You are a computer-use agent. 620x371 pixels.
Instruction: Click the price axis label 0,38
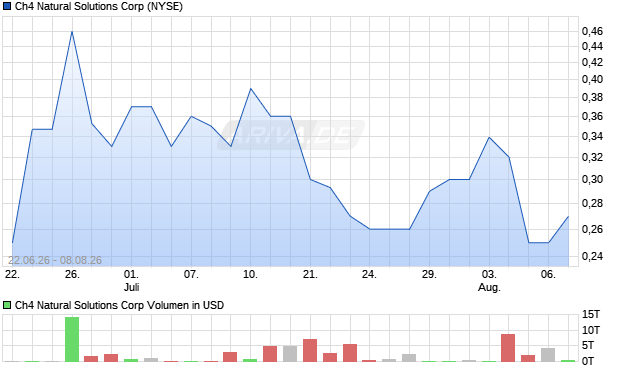[592, 97]
